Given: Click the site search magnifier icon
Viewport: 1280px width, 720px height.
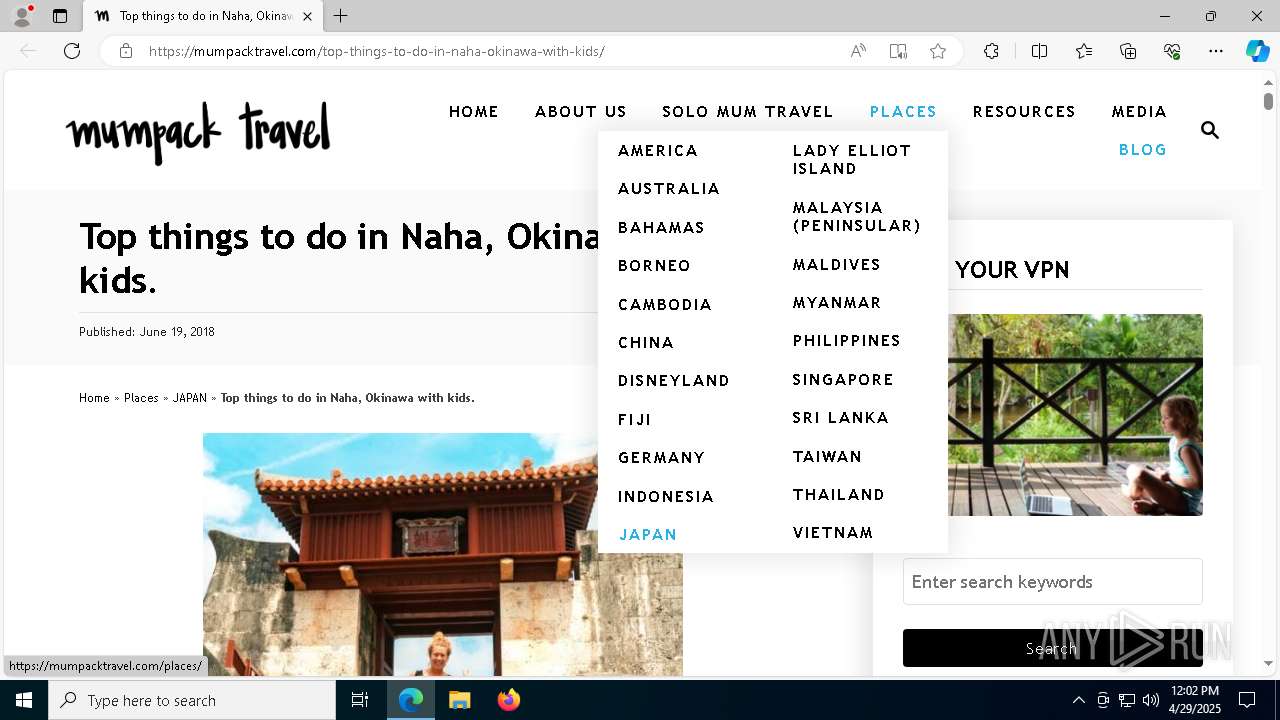Looking at the screenshot, I should tap(1210, 130).
